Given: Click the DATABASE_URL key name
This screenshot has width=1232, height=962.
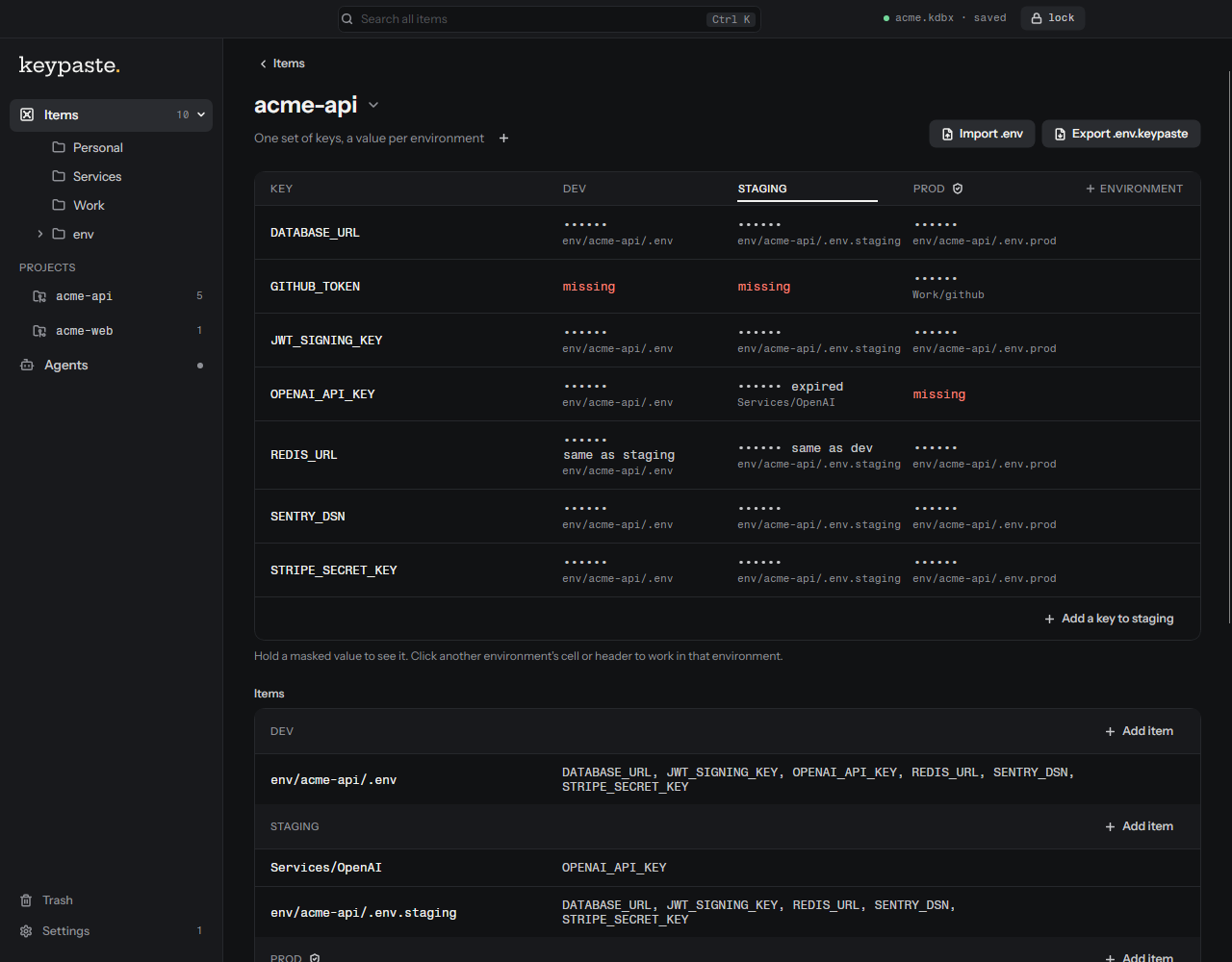Looking at the screenshot, I should pyautogui.click(x=315, y=233).
